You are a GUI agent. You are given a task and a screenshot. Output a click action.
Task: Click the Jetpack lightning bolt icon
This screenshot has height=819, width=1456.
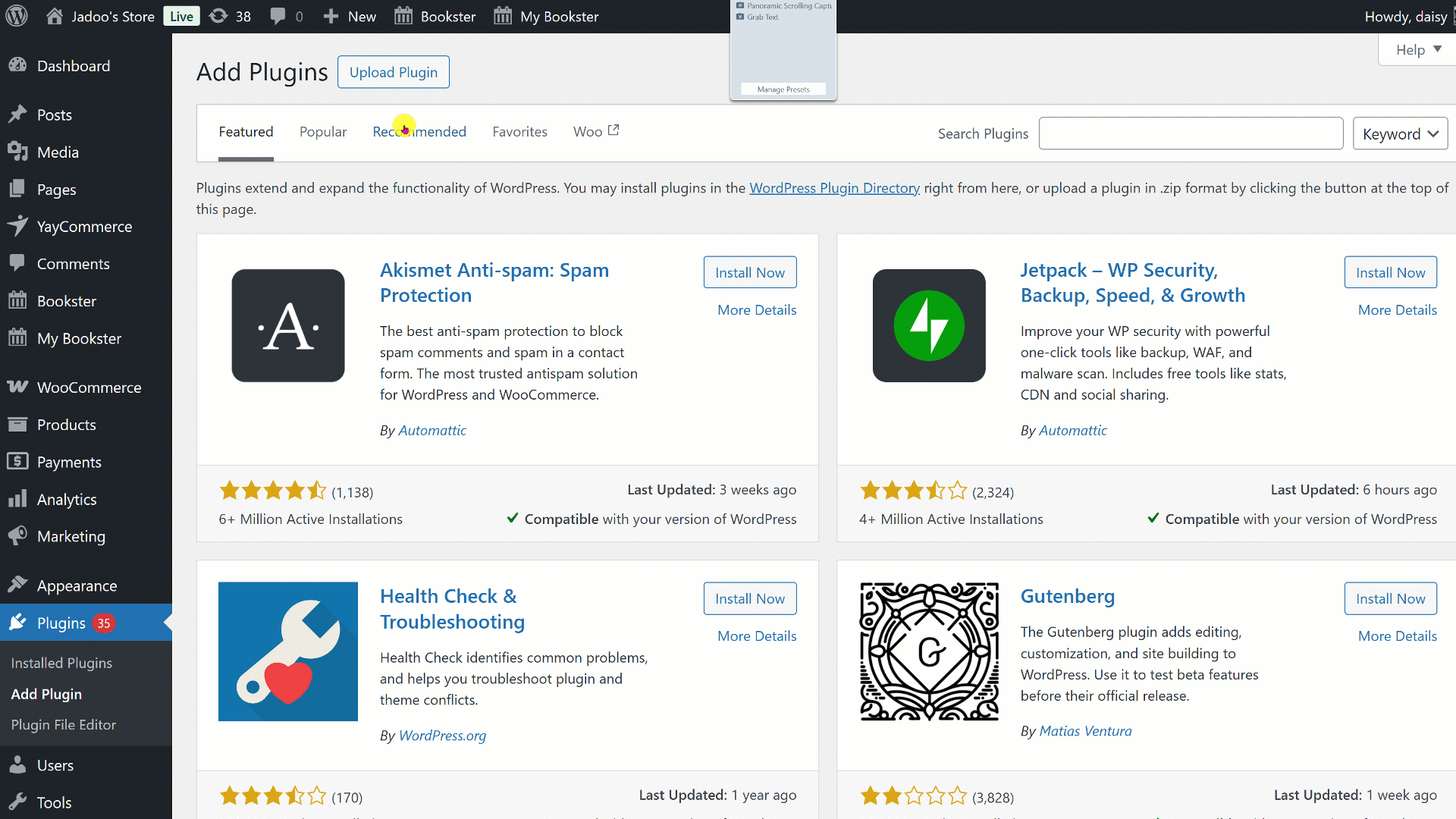[929, 325]
